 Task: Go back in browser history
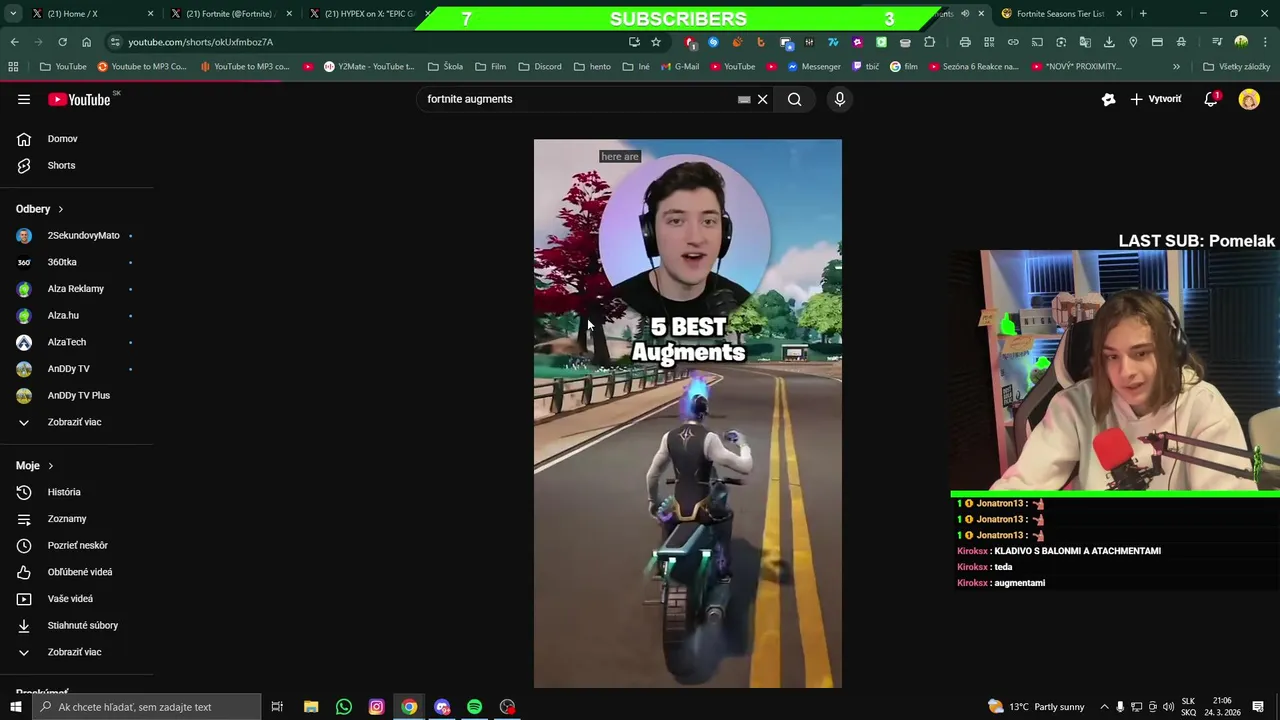[14, 42]
